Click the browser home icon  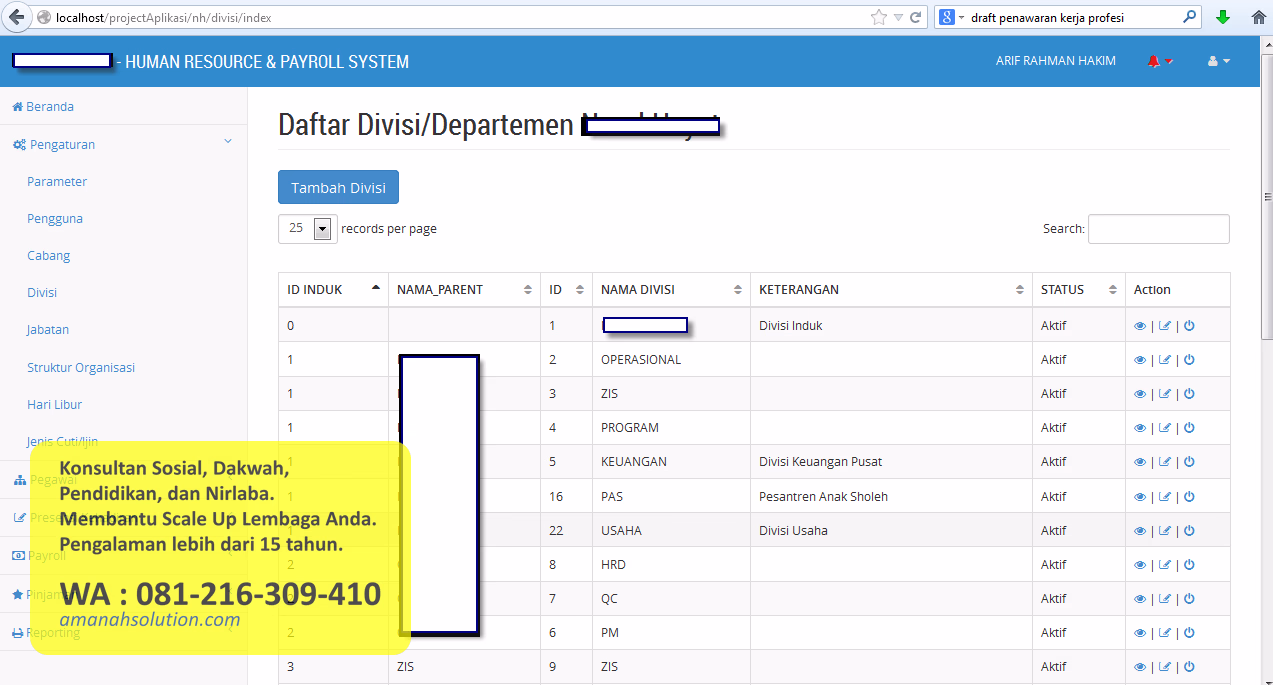(x=1258, y=17)
